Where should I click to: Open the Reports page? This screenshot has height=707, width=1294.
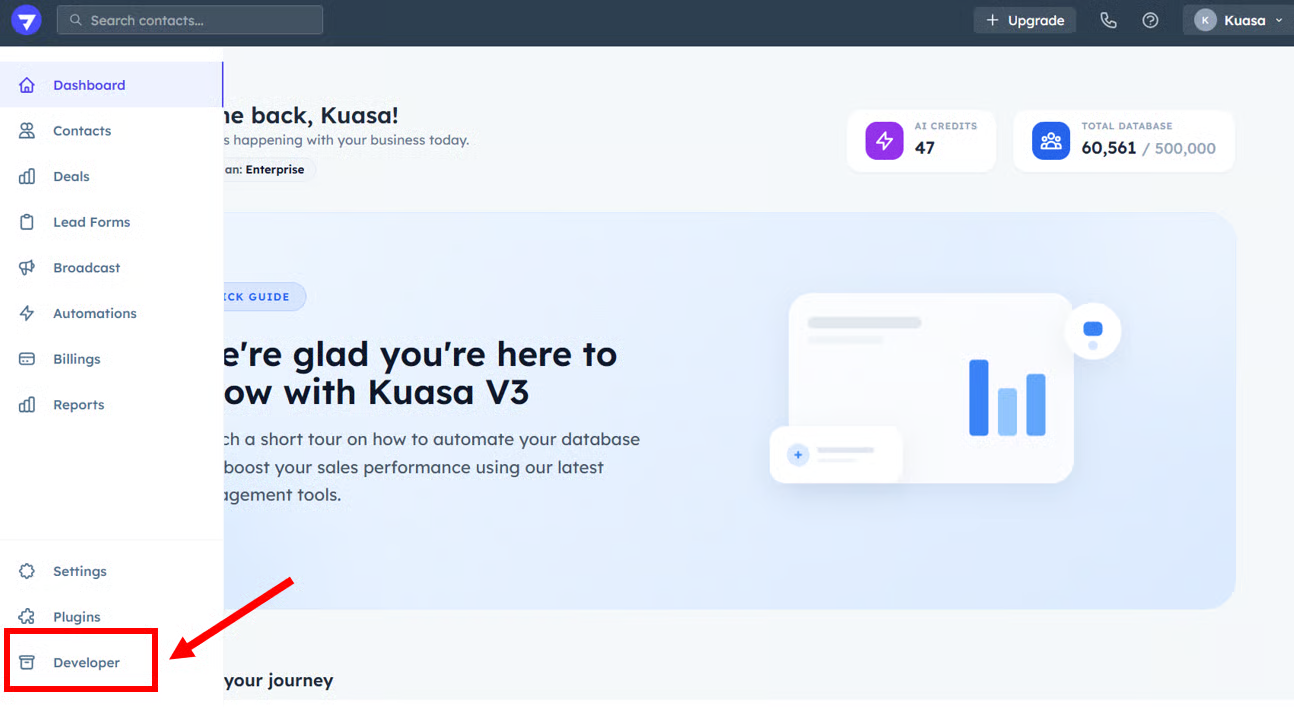coord(78,405)
